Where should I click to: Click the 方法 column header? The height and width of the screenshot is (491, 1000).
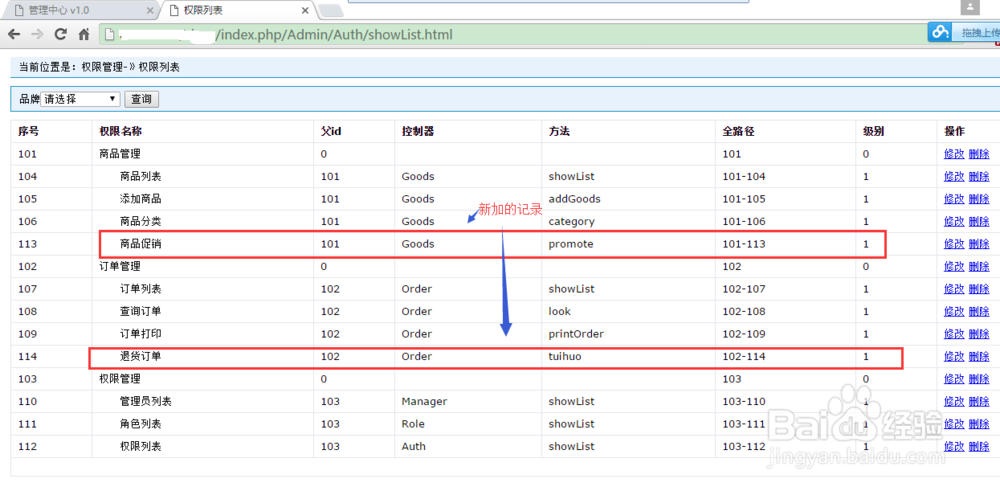coord(559,131)
